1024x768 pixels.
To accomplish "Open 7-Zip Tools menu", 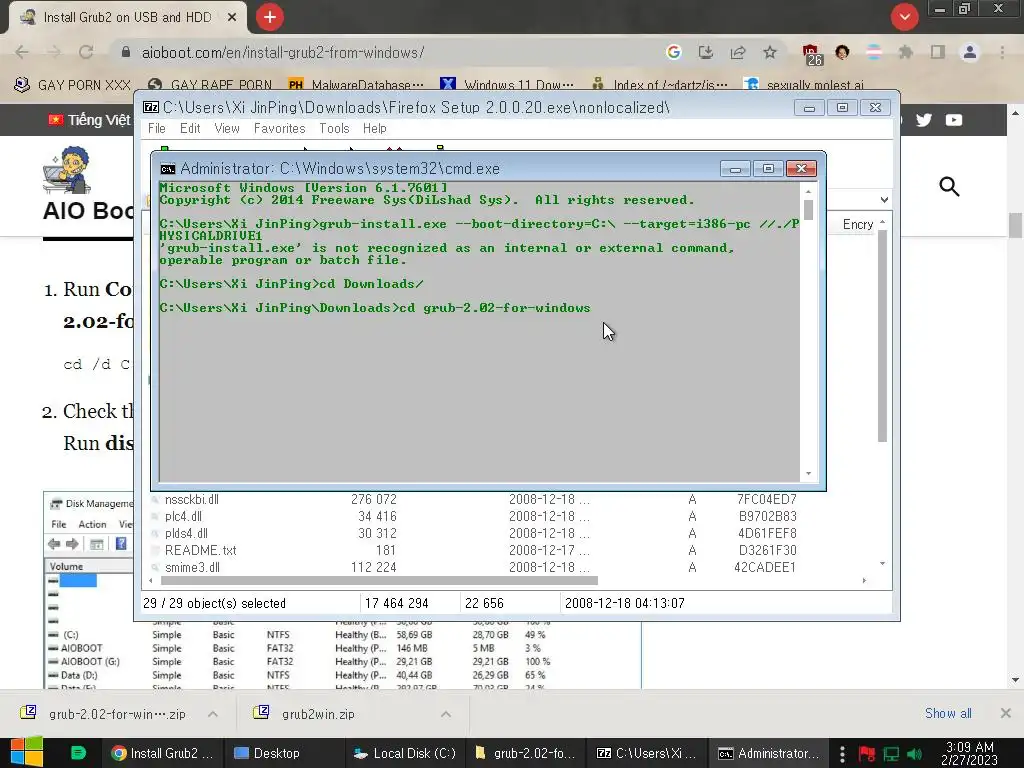I will [334, 129].
